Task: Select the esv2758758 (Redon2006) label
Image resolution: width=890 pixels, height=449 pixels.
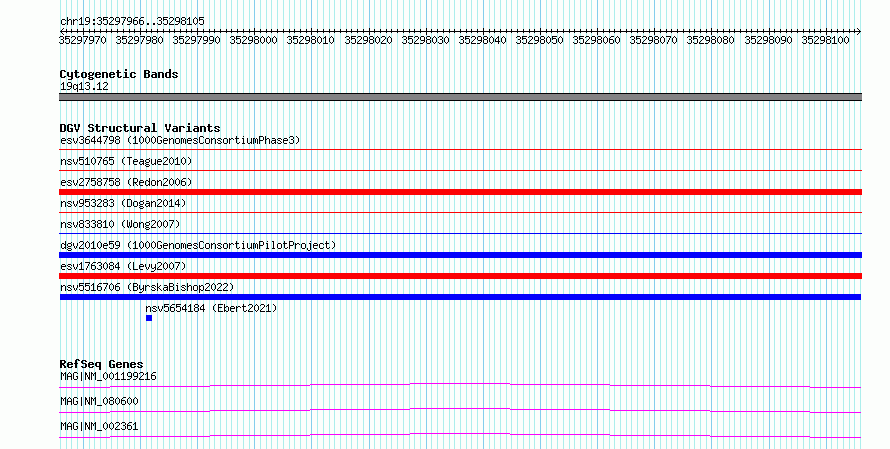Action: pos(126,182)
